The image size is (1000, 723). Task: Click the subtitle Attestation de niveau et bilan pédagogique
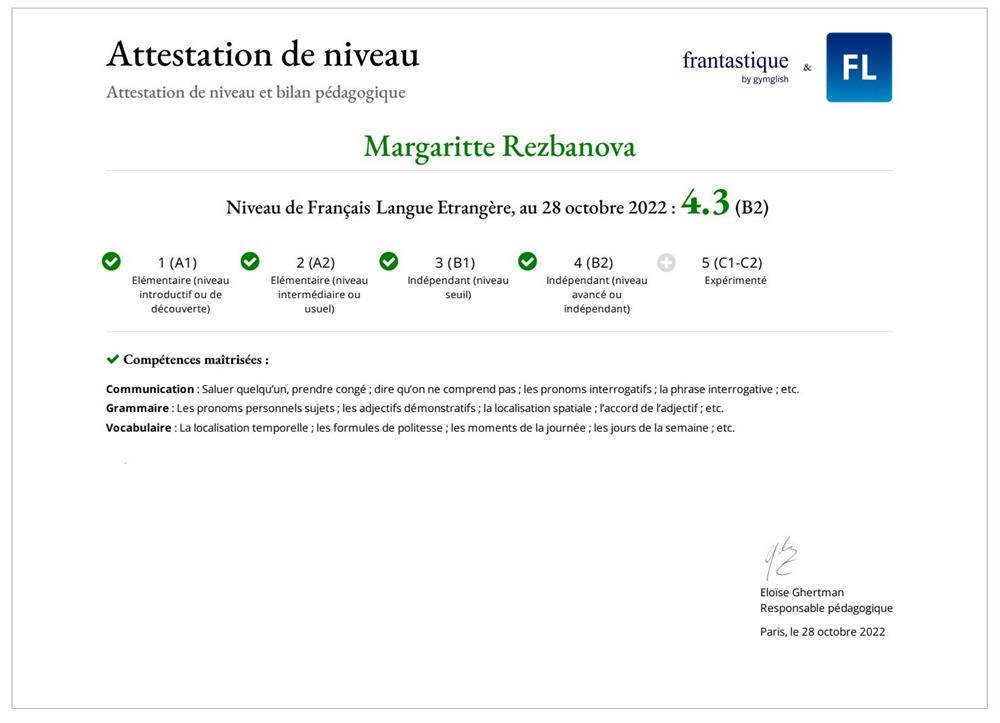256,92
